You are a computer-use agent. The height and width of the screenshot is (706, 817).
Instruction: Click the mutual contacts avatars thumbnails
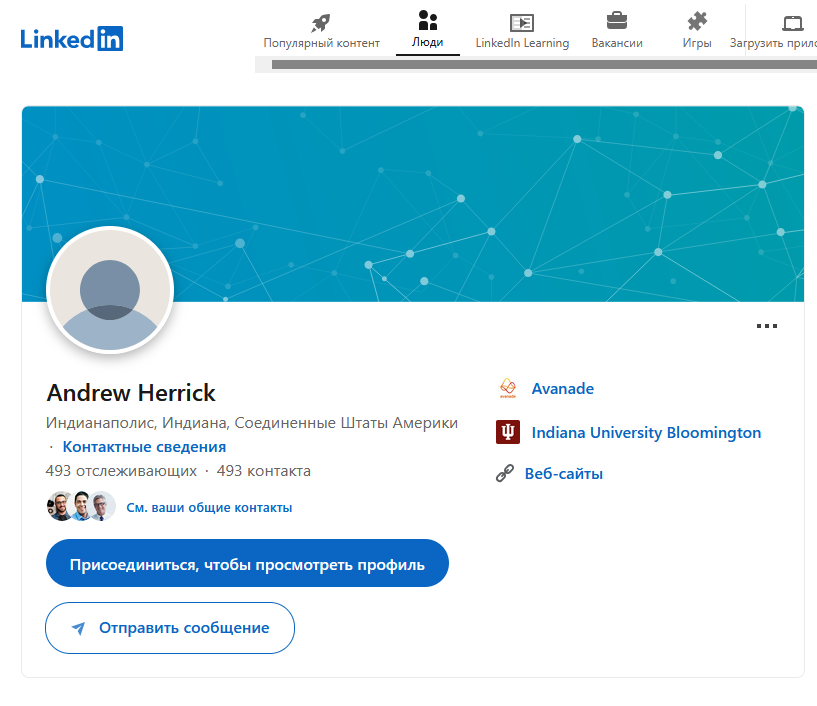point(81,507)
